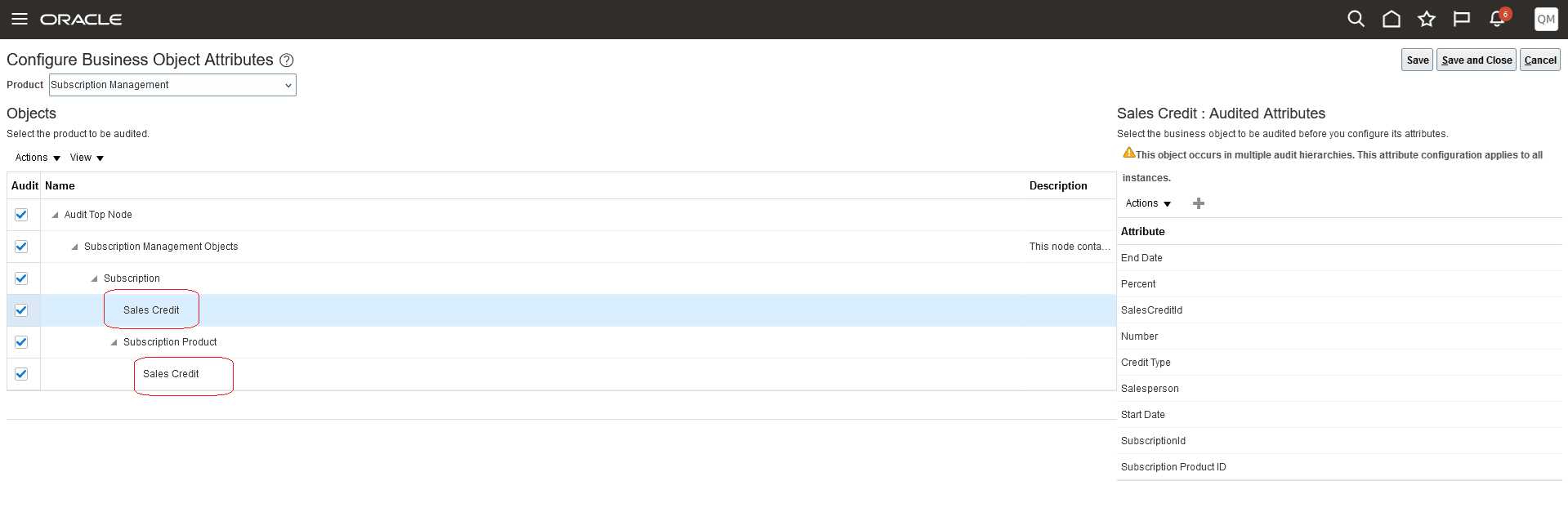Toggle audit checkbox for Audit Top Node
The height and width of the screenshot is (530, 1568).
(x=21, y=215)
